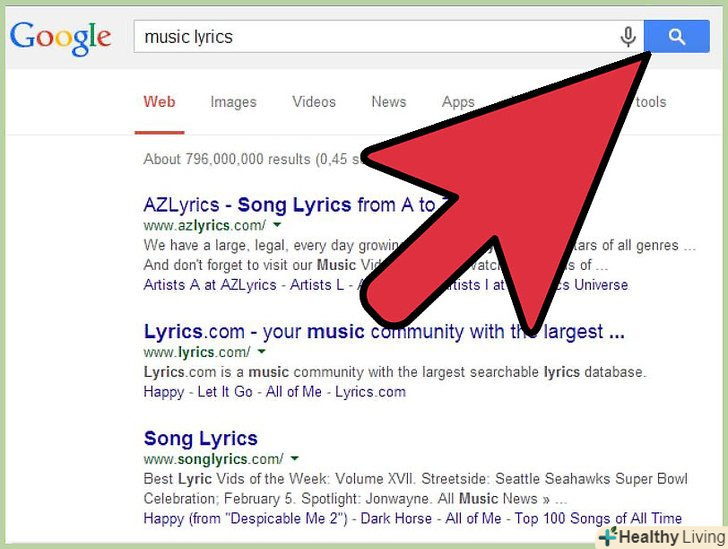Viewport: 728px width, 549px height.
Task: Click the voice search microphone icon
Action: coord(628,37)
